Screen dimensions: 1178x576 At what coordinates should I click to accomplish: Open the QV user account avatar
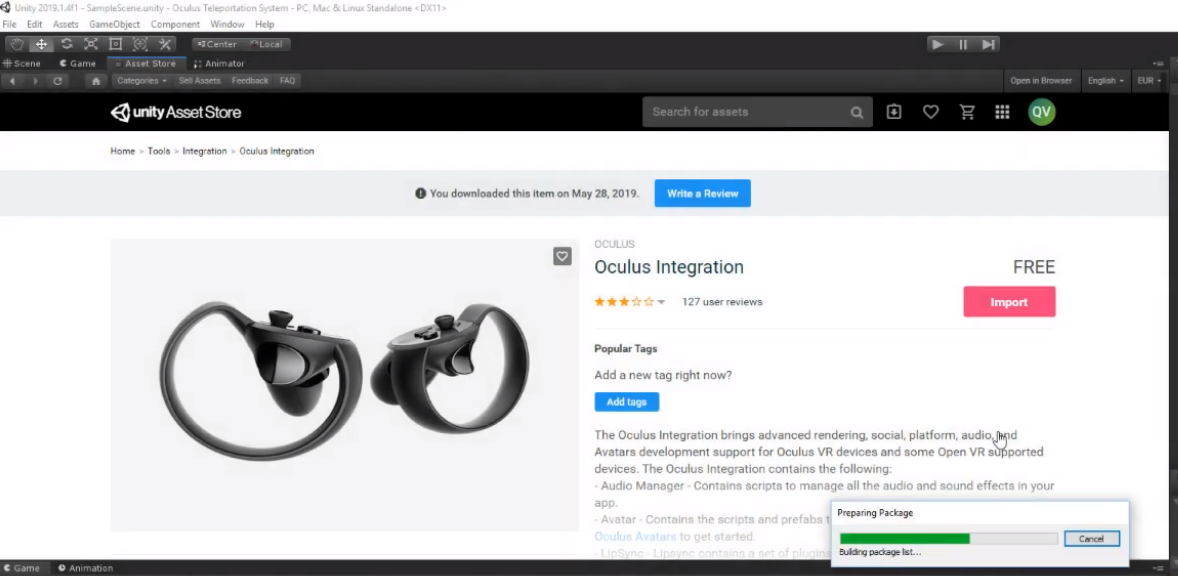tap(1041, 112)
